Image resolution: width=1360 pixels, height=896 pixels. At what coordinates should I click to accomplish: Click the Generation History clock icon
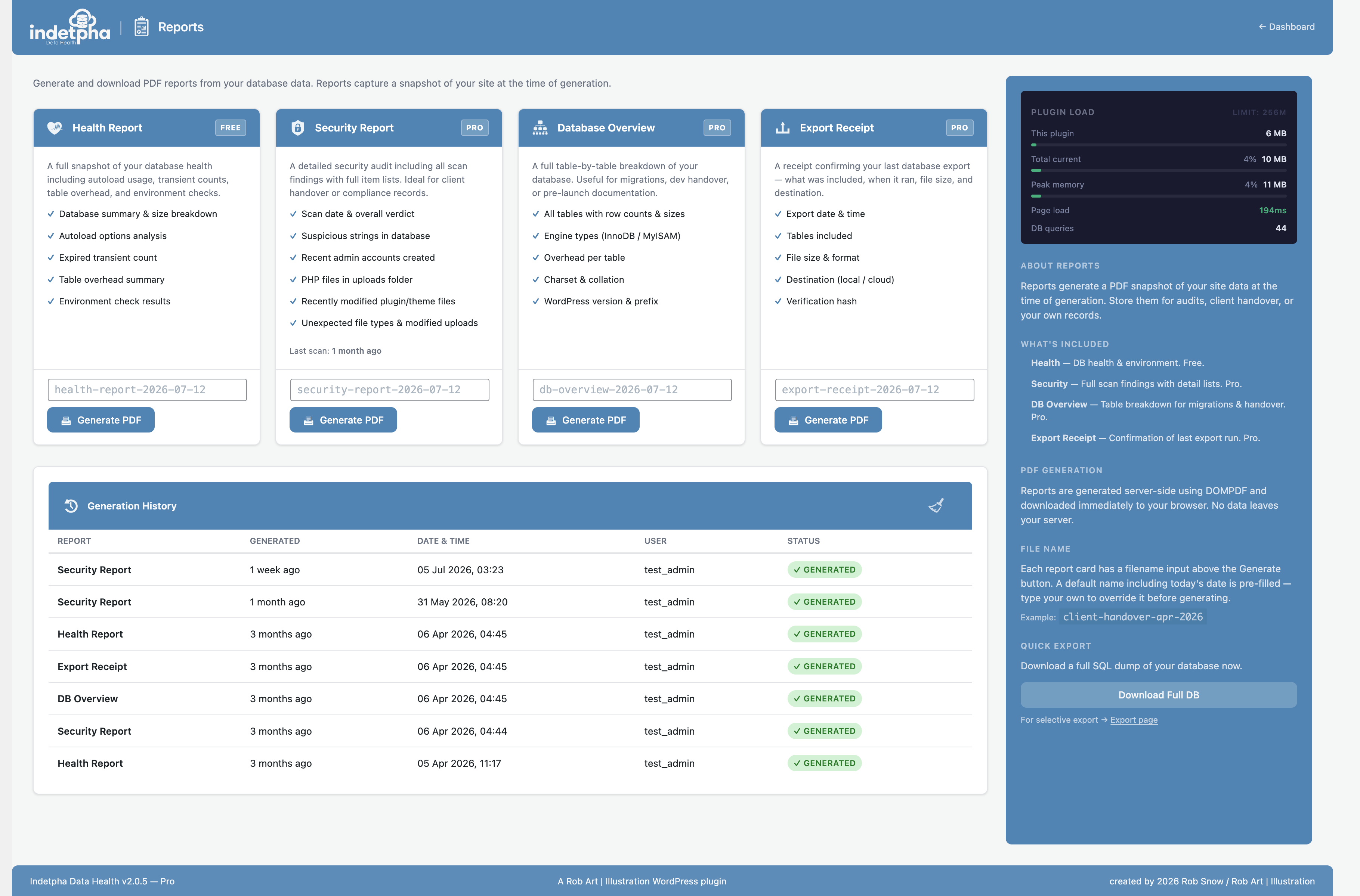pyautogui.click(x=71, y=506)
